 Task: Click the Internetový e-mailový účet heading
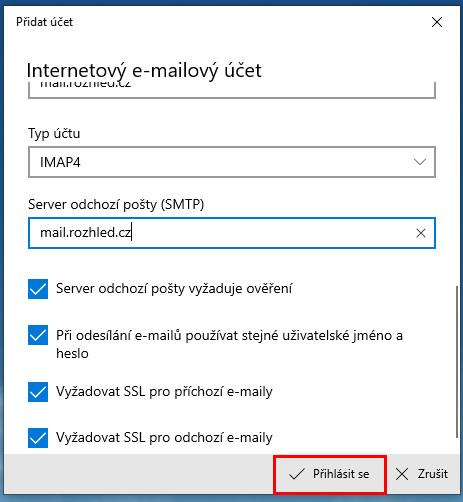coord(144,71)
